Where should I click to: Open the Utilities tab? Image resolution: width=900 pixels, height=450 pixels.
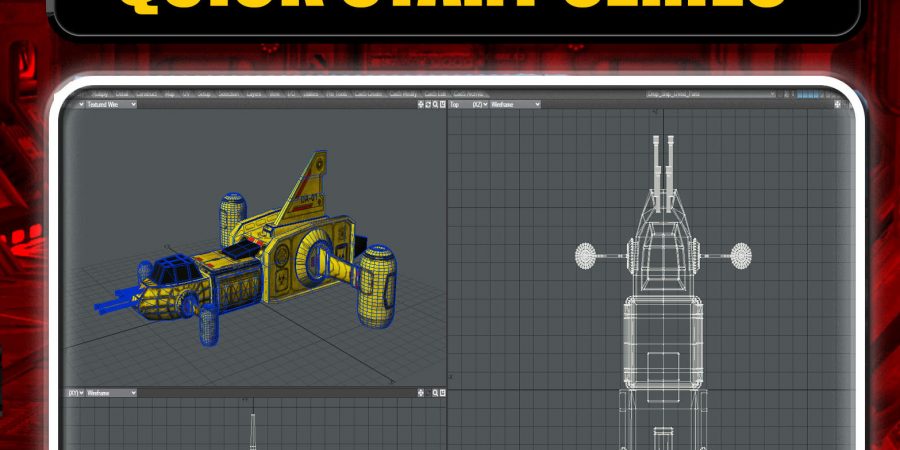(311, 94)
